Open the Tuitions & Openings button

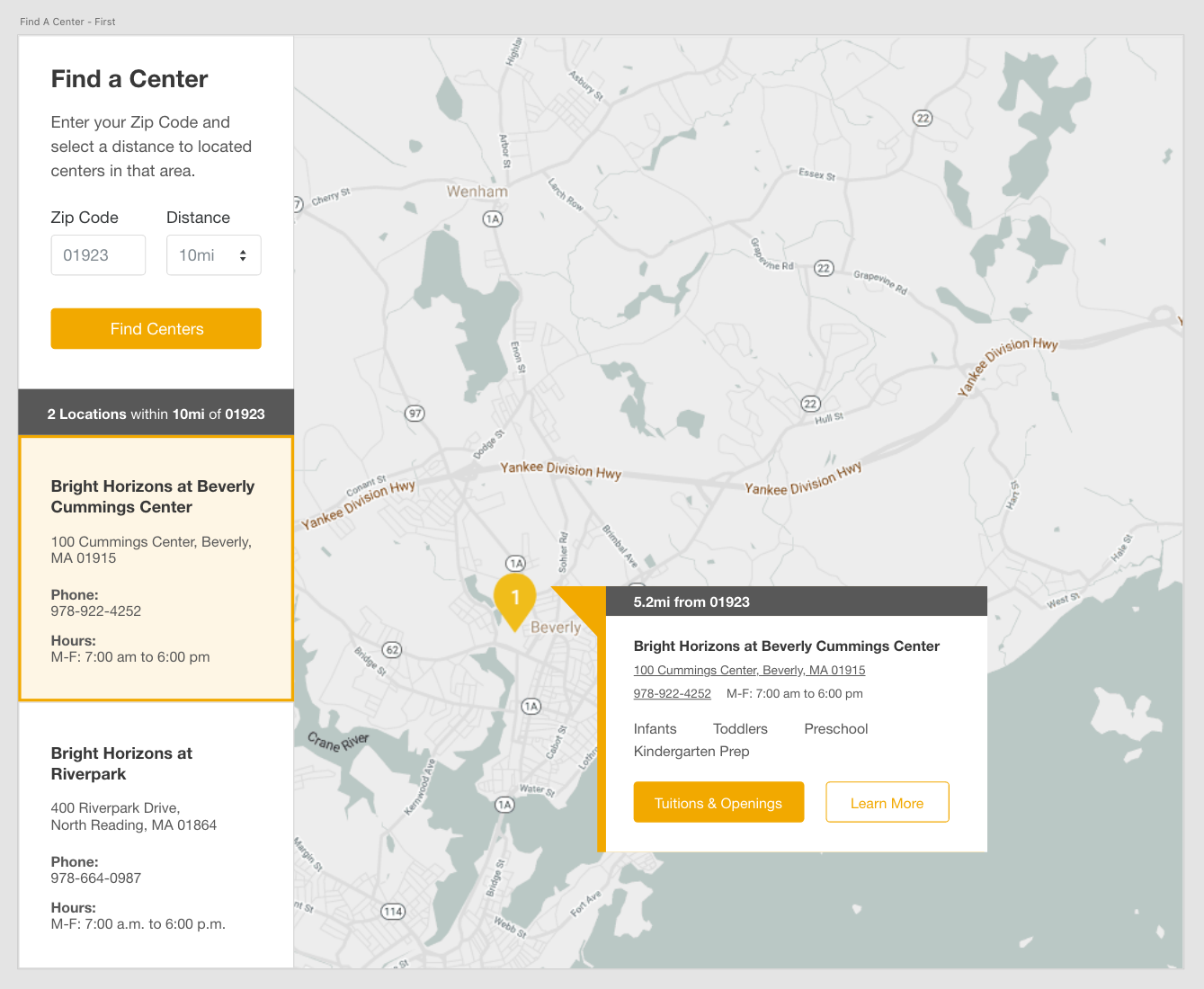click(718, 803)
